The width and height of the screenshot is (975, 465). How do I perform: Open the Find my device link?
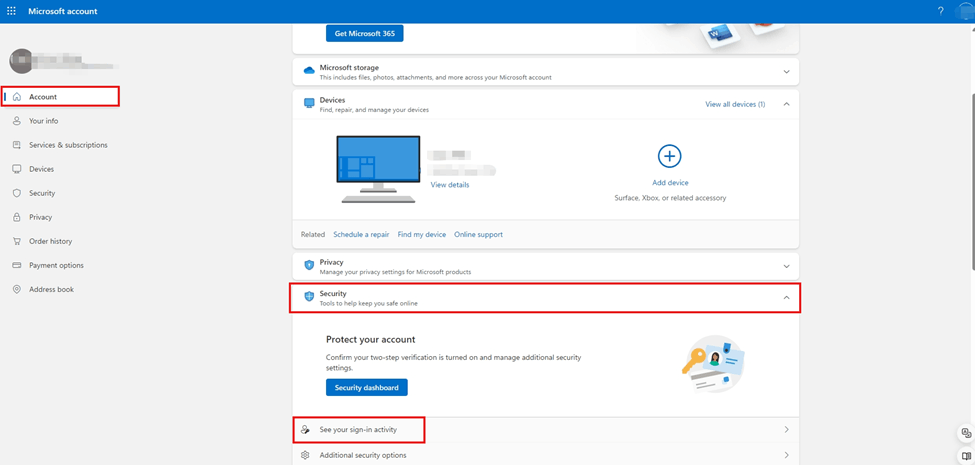coord(422,234)
